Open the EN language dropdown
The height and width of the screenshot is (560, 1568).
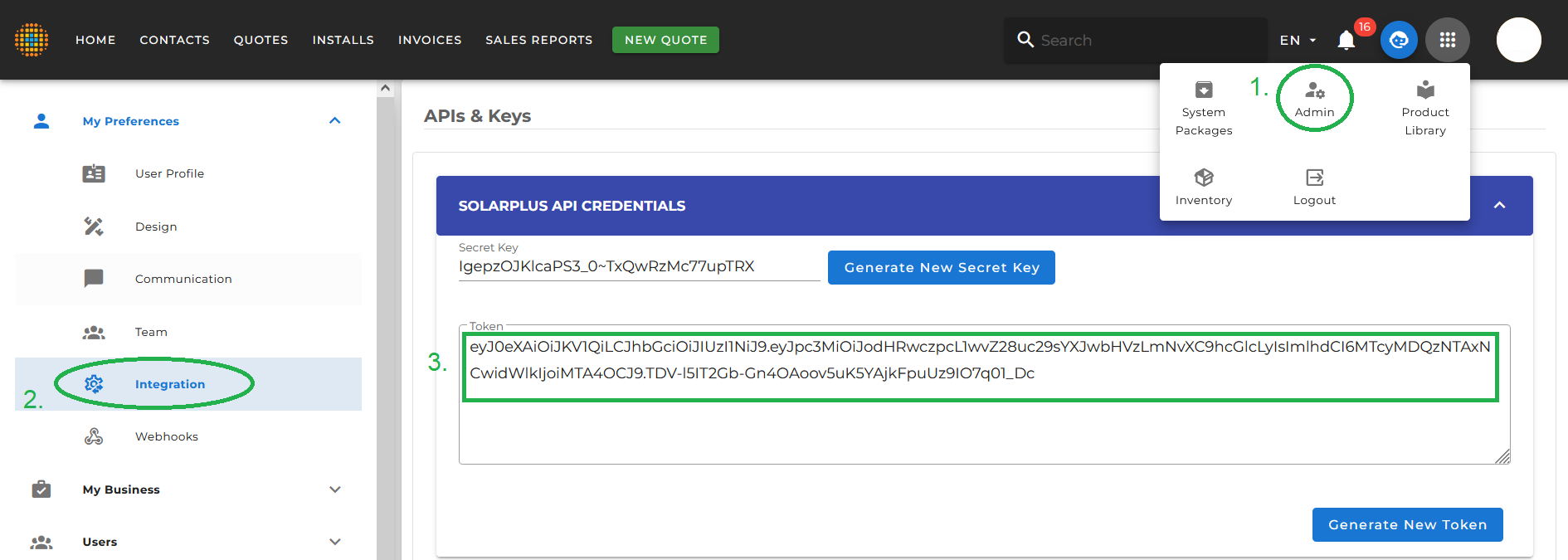1298,40
